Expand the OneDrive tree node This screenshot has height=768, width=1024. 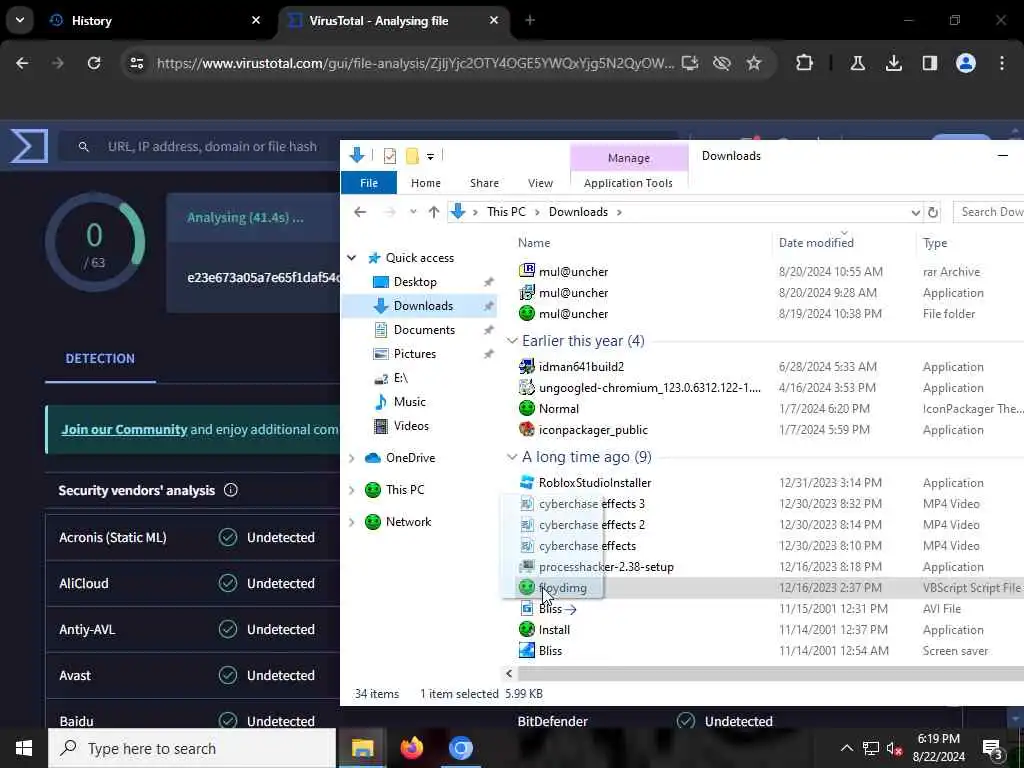pos(351,458)
